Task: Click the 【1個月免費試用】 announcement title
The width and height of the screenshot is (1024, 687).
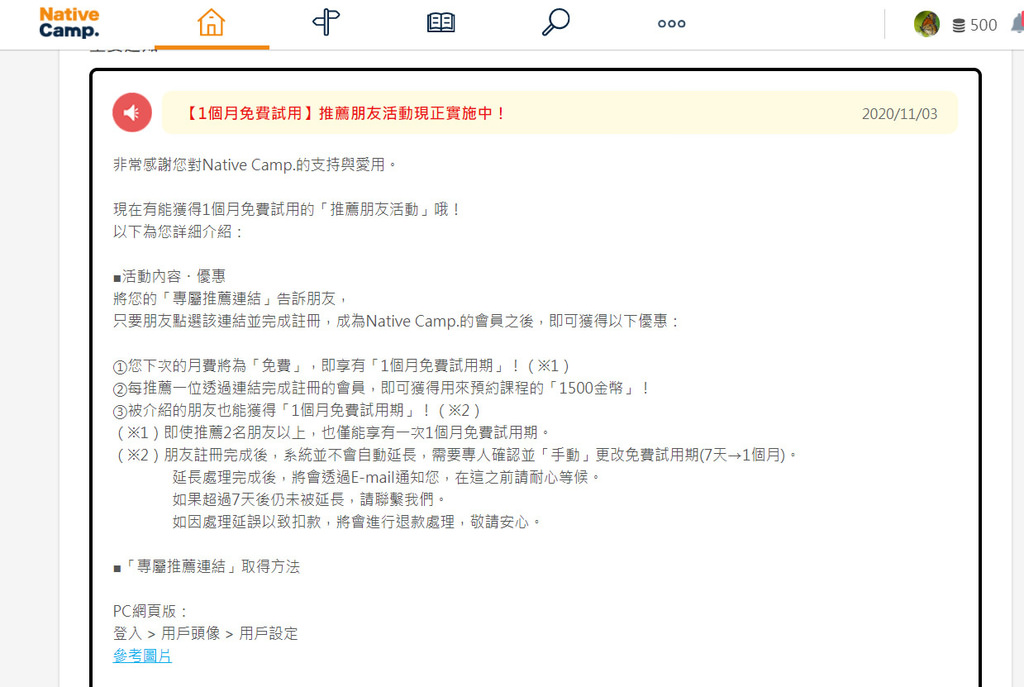Action: 344,114
